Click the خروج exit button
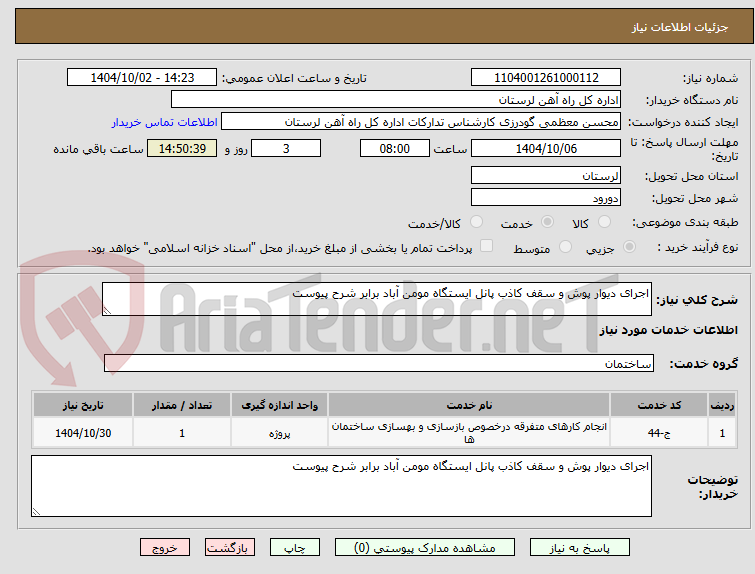The width and height of the screenshot is (755, 574). point(165,548)
